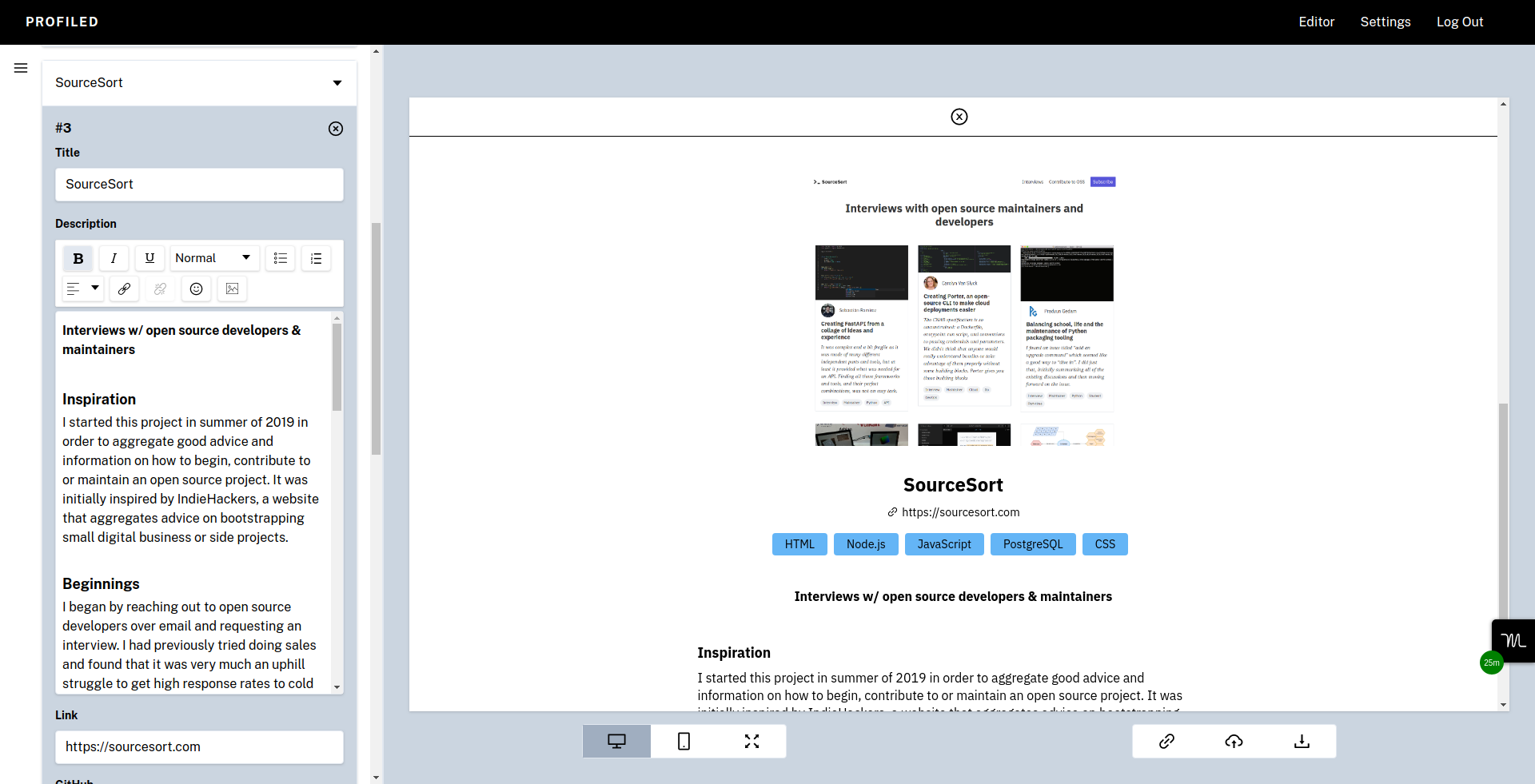Open the text alignment dropdown
This screenshot has width=1535, height=784.
pyautogui.click(x=83, y=289)
